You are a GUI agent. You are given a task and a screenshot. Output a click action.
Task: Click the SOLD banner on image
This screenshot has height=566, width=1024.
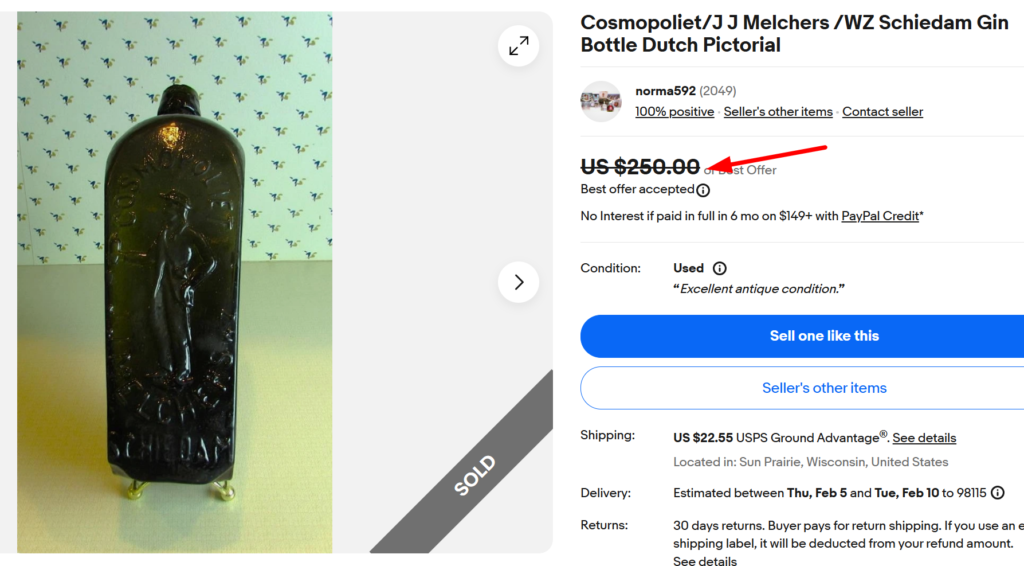(x=474, y=475)
